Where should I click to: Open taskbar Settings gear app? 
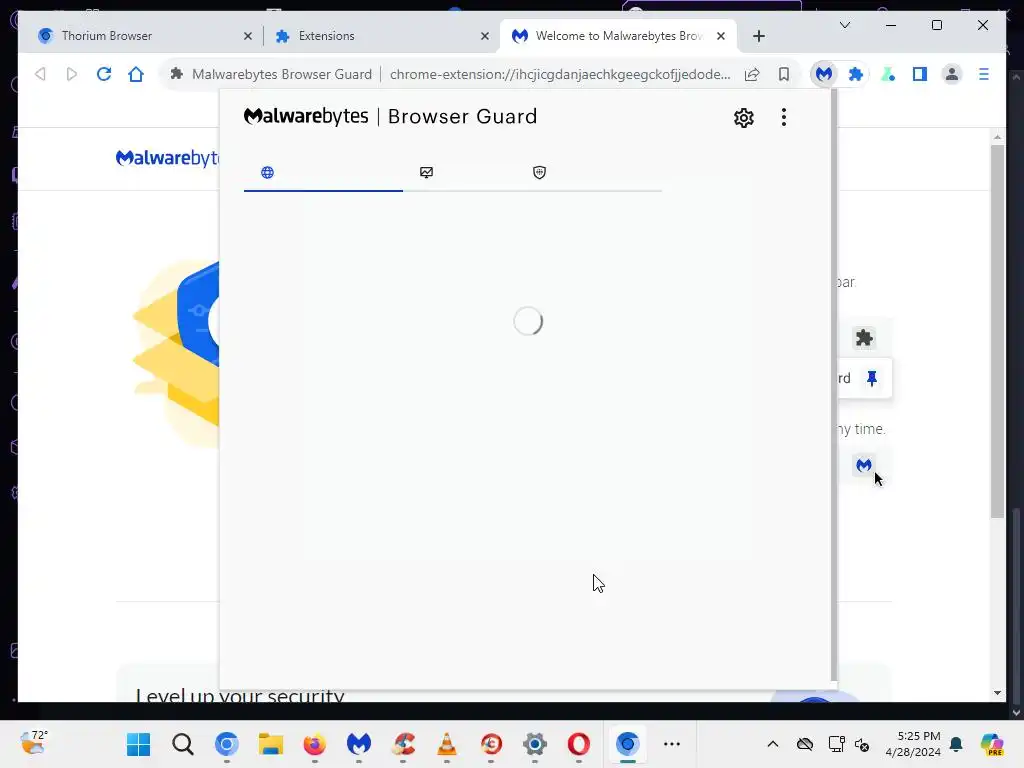(534, 744)
